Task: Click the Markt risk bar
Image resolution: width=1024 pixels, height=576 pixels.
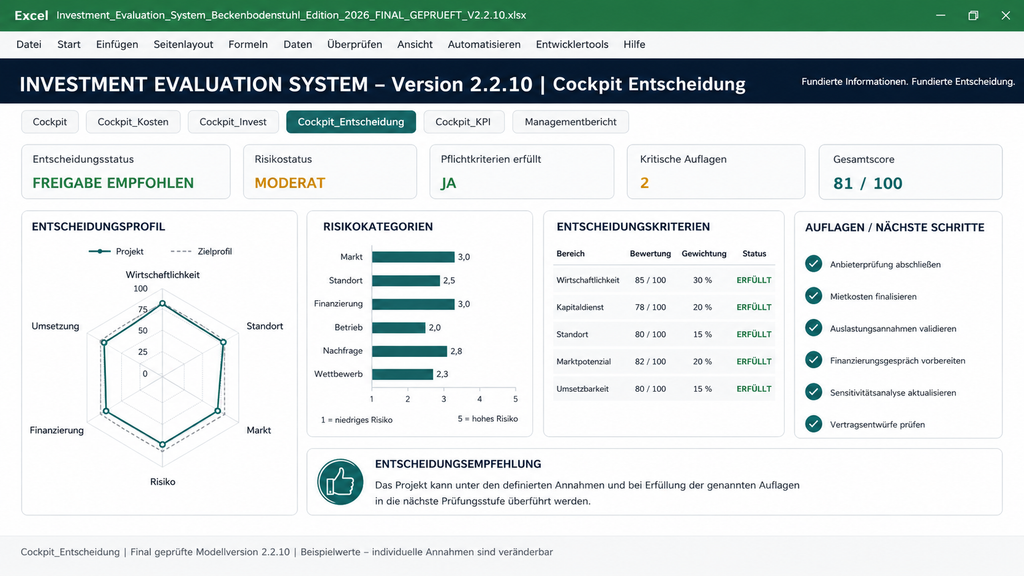Action: 413,257
